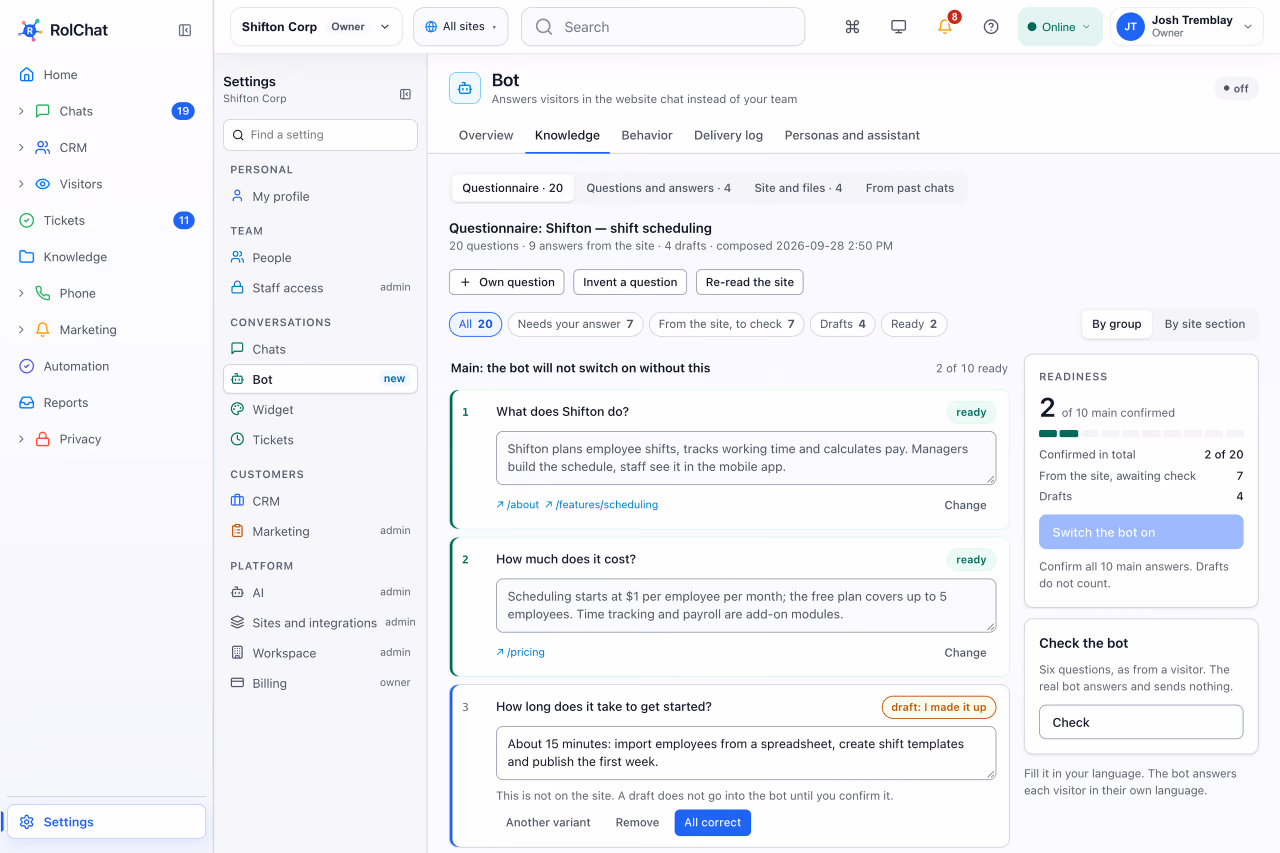This screenshot has height=853, width=1280.
Task: Open the All sites dropdown
Action: (x=460, y=27)
